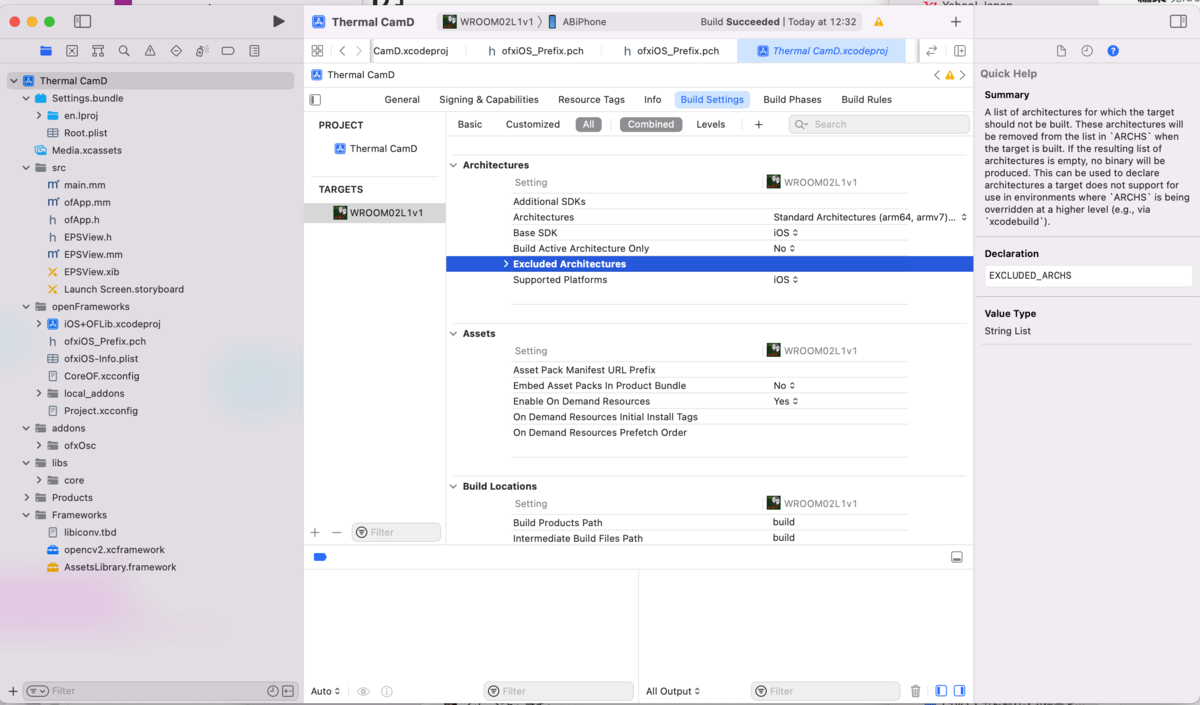Viewport: 1200px width, 705px height.
Task: Select the WROOM02L1v1 target
Action: [375, 213]
